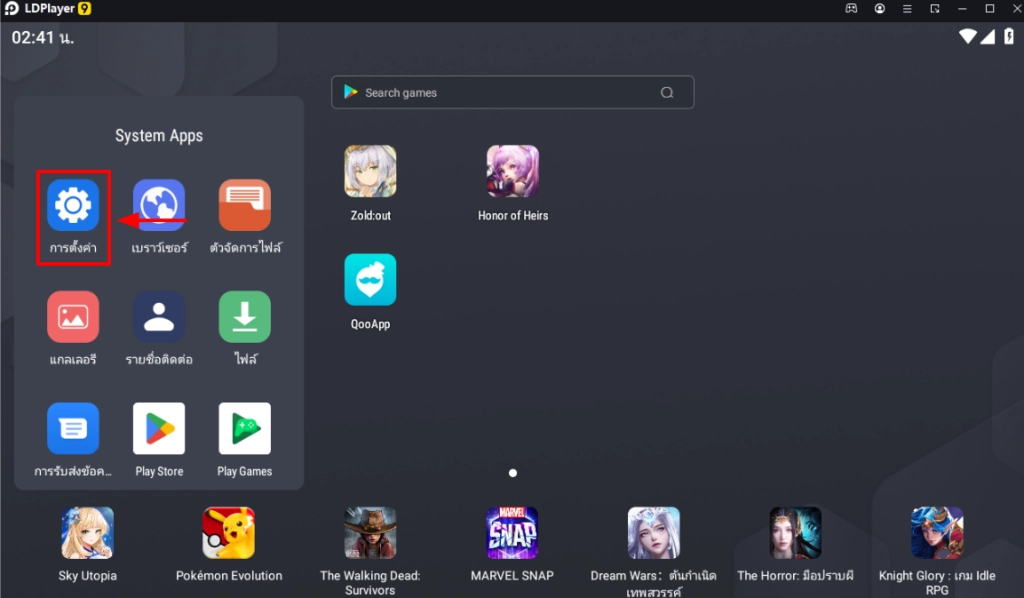Click the mobile signal strength icon
This screenshot has width=1024, height=598.
tap(988, 37)
